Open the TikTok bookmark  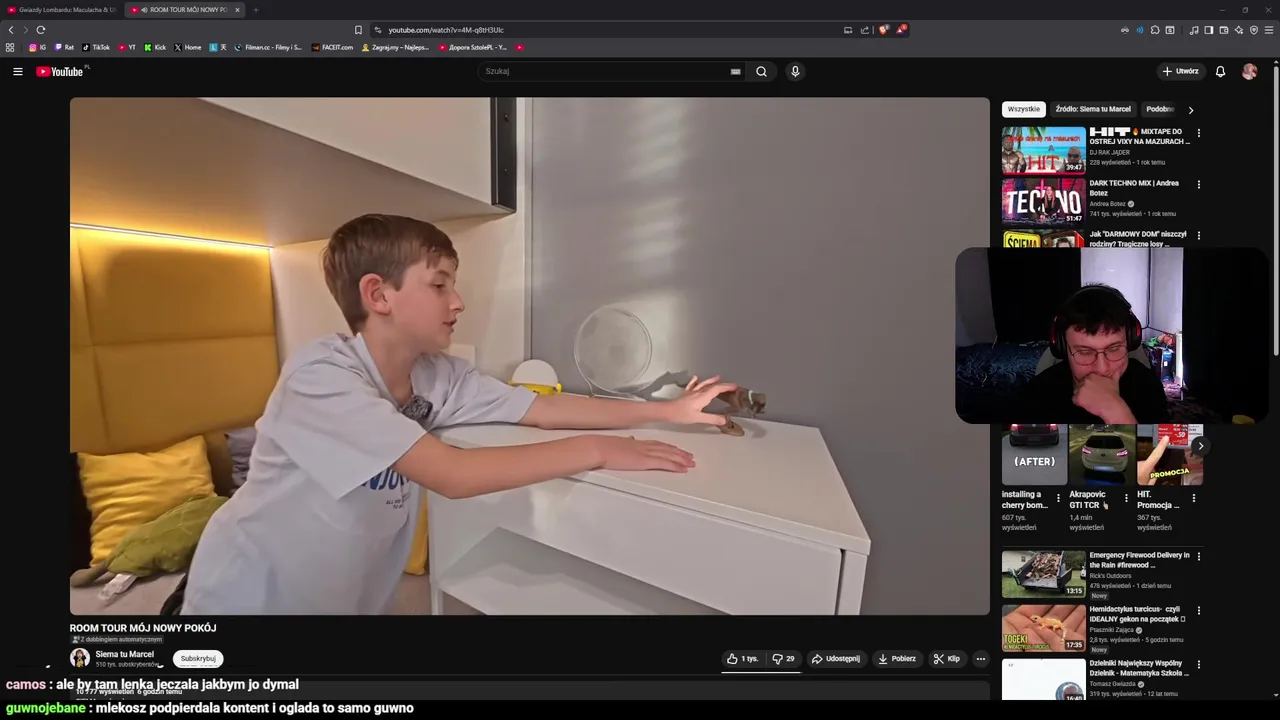pyautogui.click(x=96, y=47)
